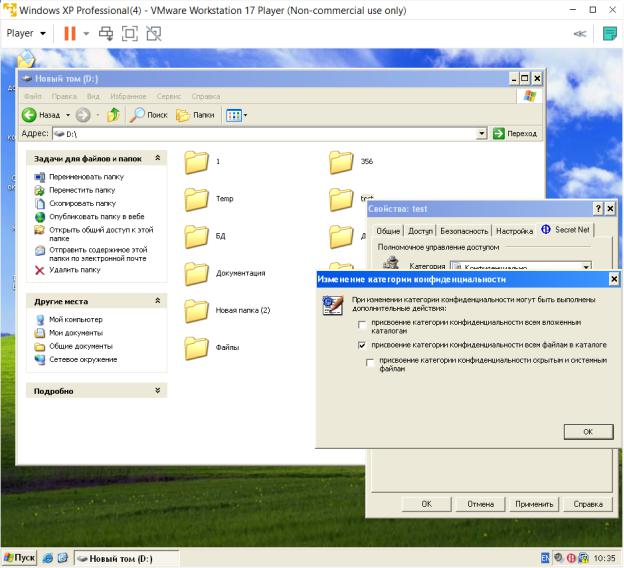Enable assigning category to all nested directories
This screenshot has width=624, height=568.
tap(362, 325)
